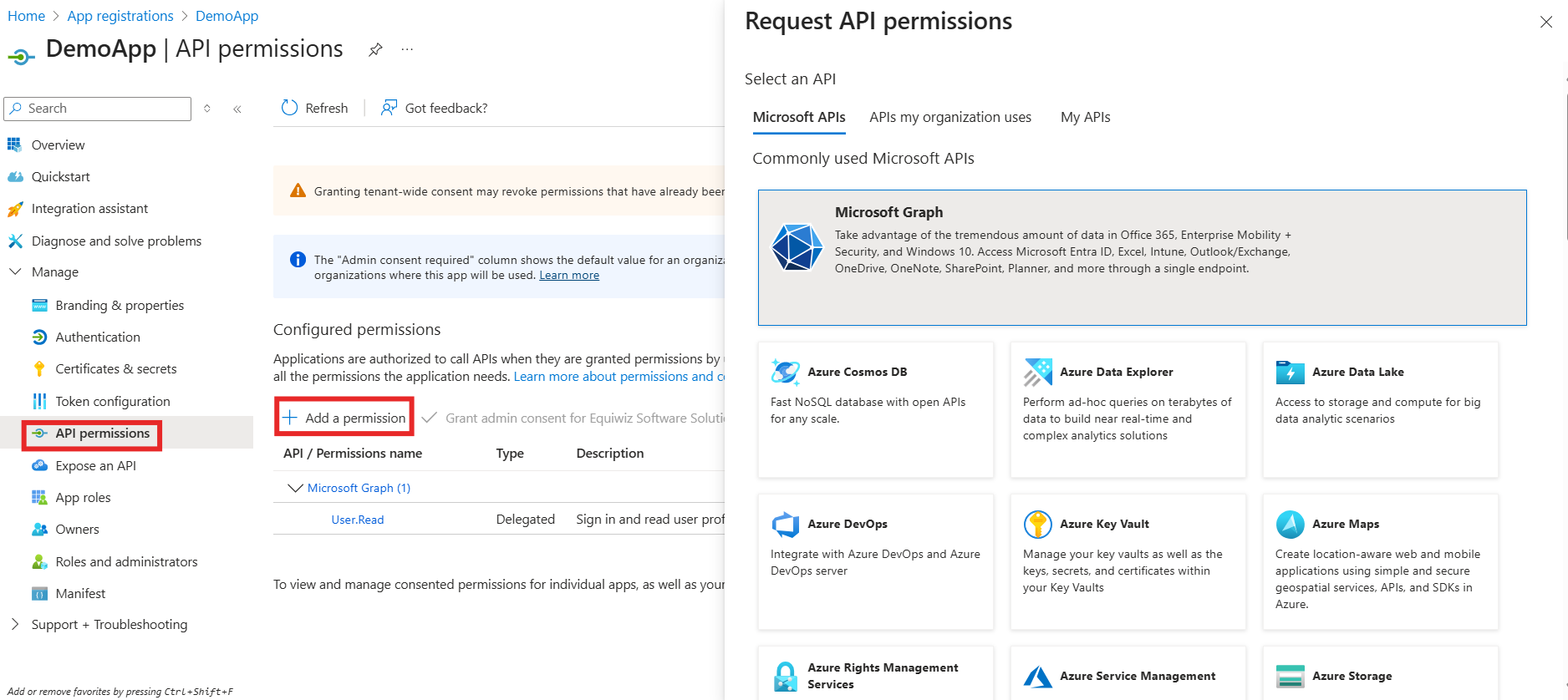
Task: Open Learn more about permissions and consent link
Action: click(x=619, y=377)
